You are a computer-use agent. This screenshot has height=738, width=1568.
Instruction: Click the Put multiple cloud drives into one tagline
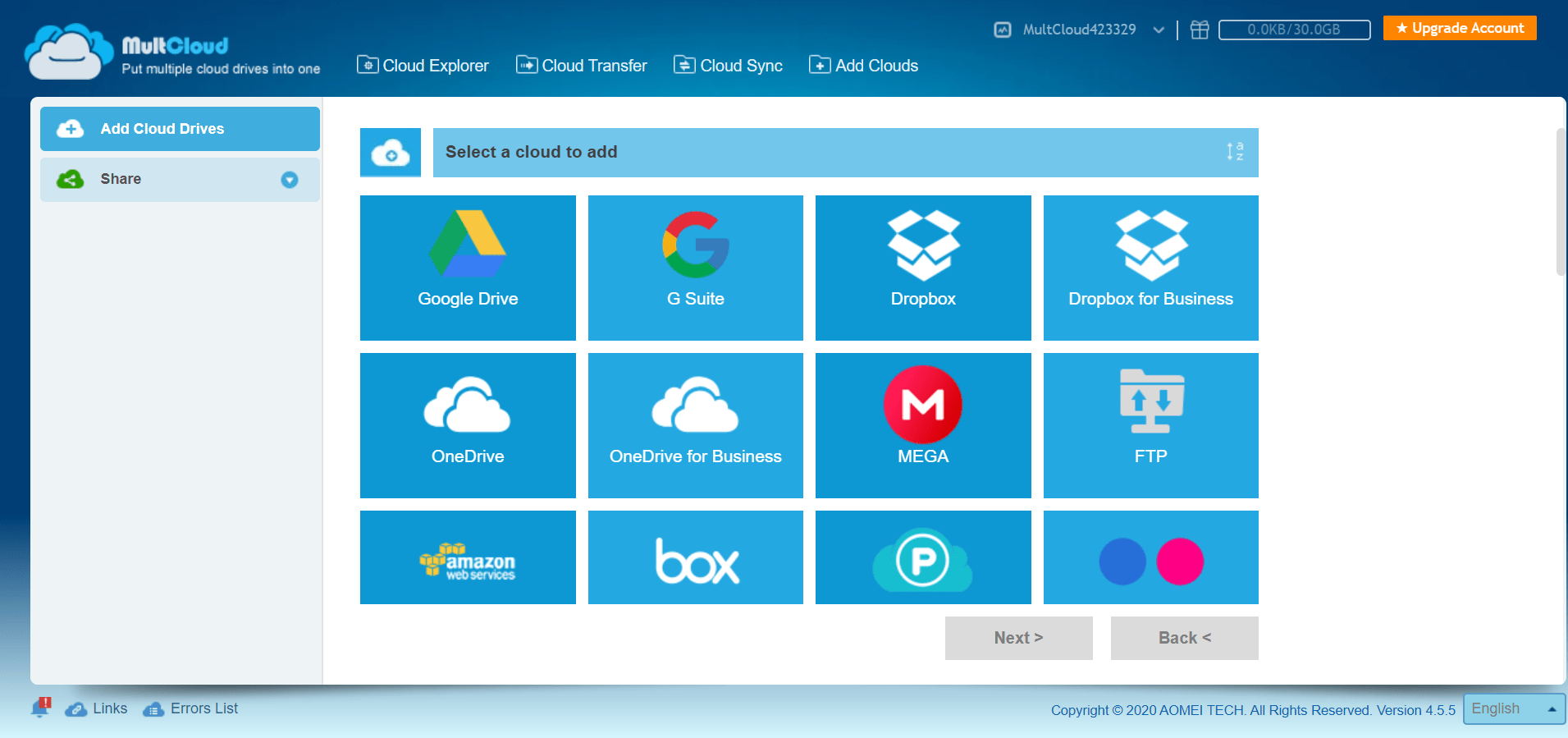[221, 69]
